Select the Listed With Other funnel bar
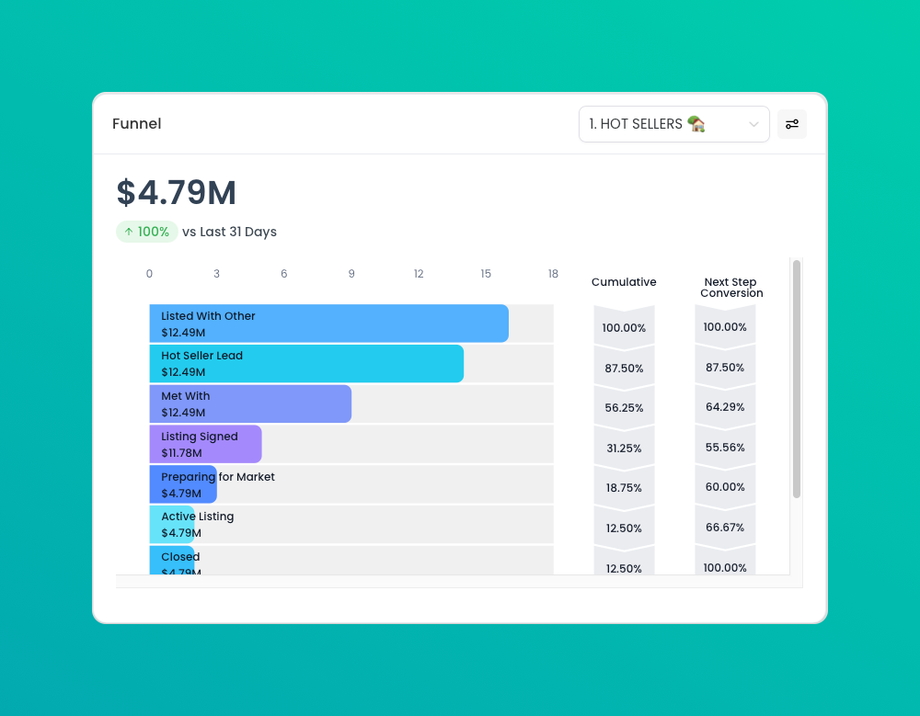920x716 pixels. 329,323
